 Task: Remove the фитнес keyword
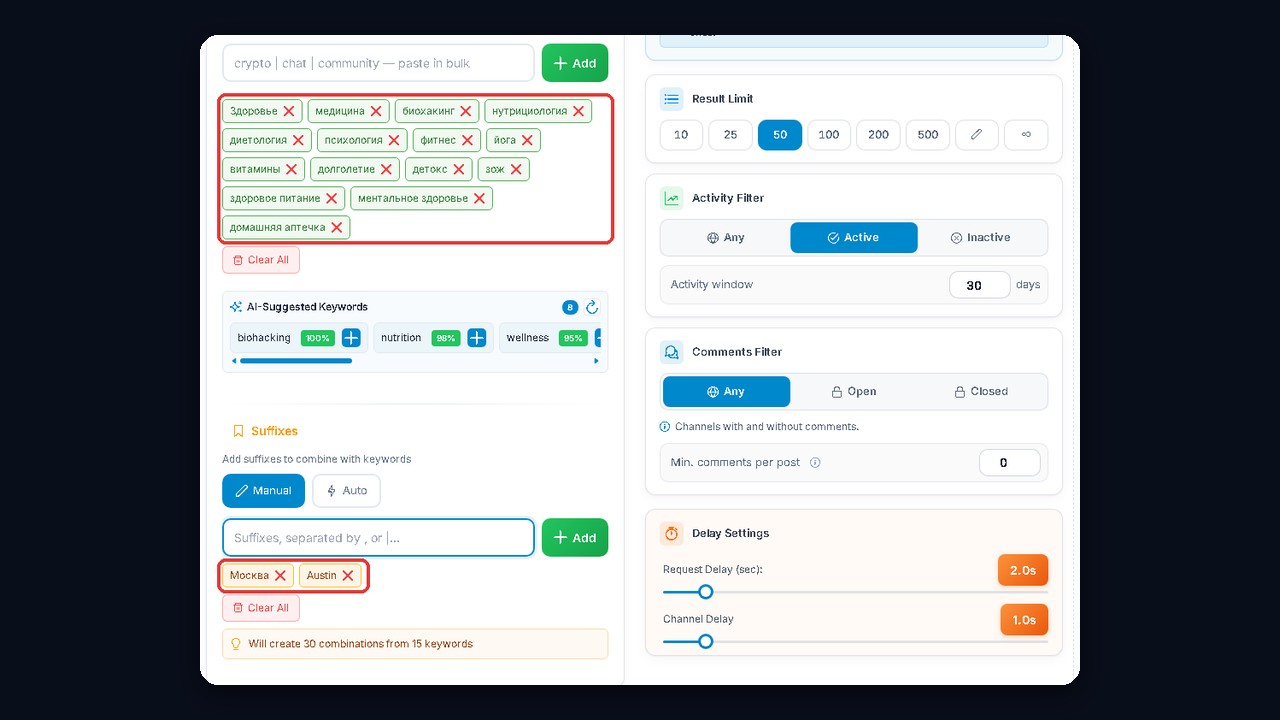(467, 140)
